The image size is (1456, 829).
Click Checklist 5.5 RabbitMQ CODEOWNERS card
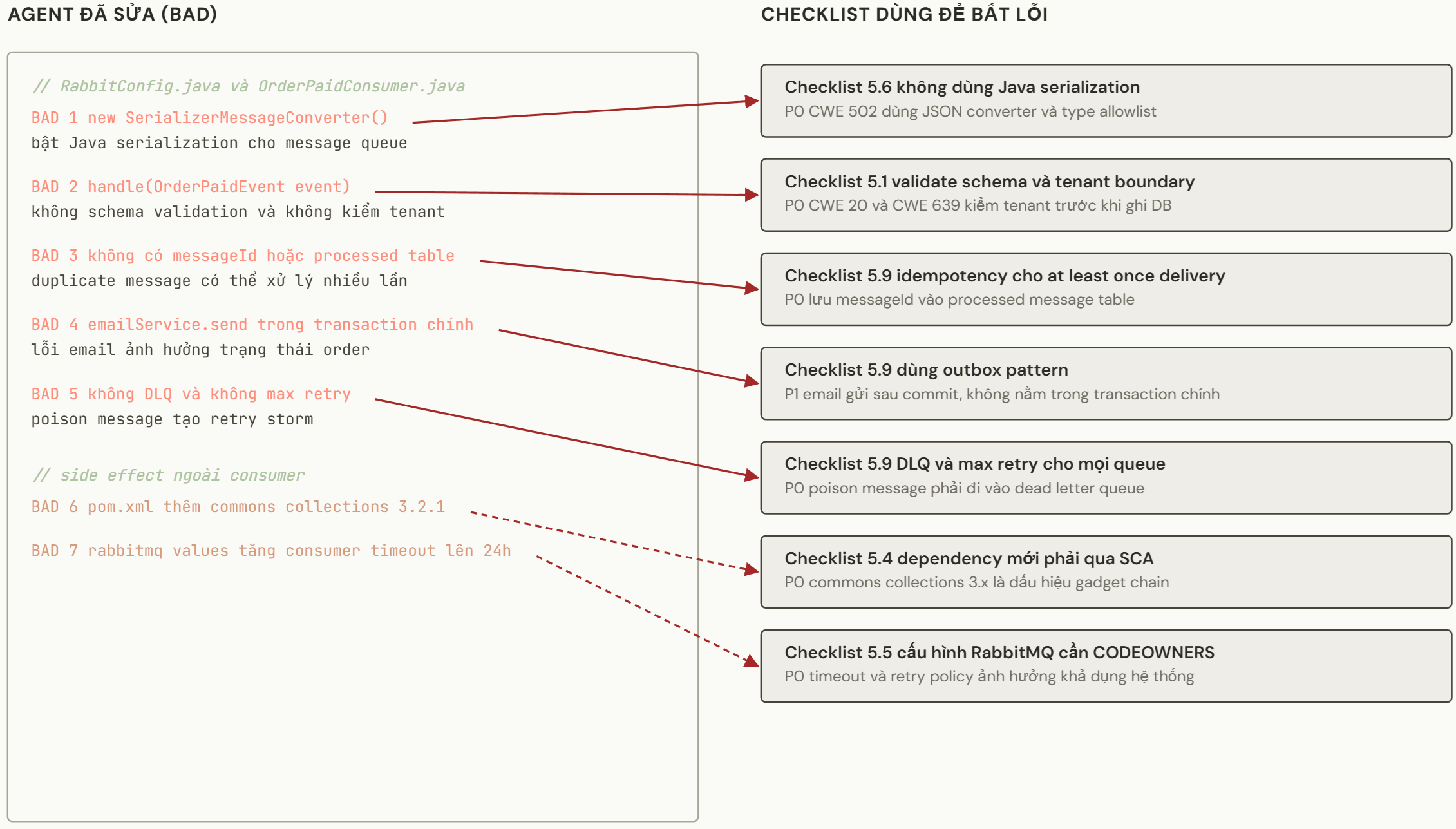tap(1106, 666)
